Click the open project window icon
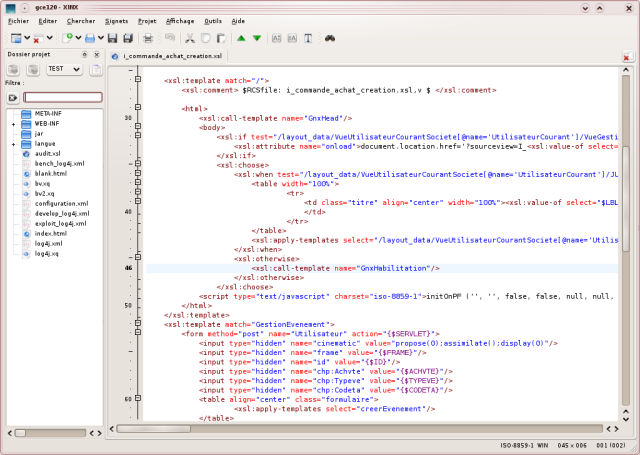640x455 pixels. tap(16, 38)
